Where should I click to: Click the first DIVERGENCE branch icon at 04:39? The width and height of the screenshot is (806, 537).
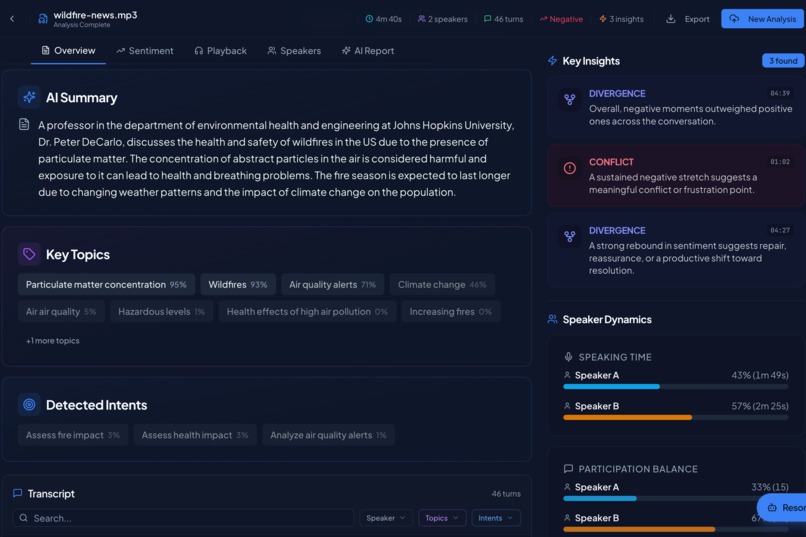pyautogui.click(x=570, y=99)
